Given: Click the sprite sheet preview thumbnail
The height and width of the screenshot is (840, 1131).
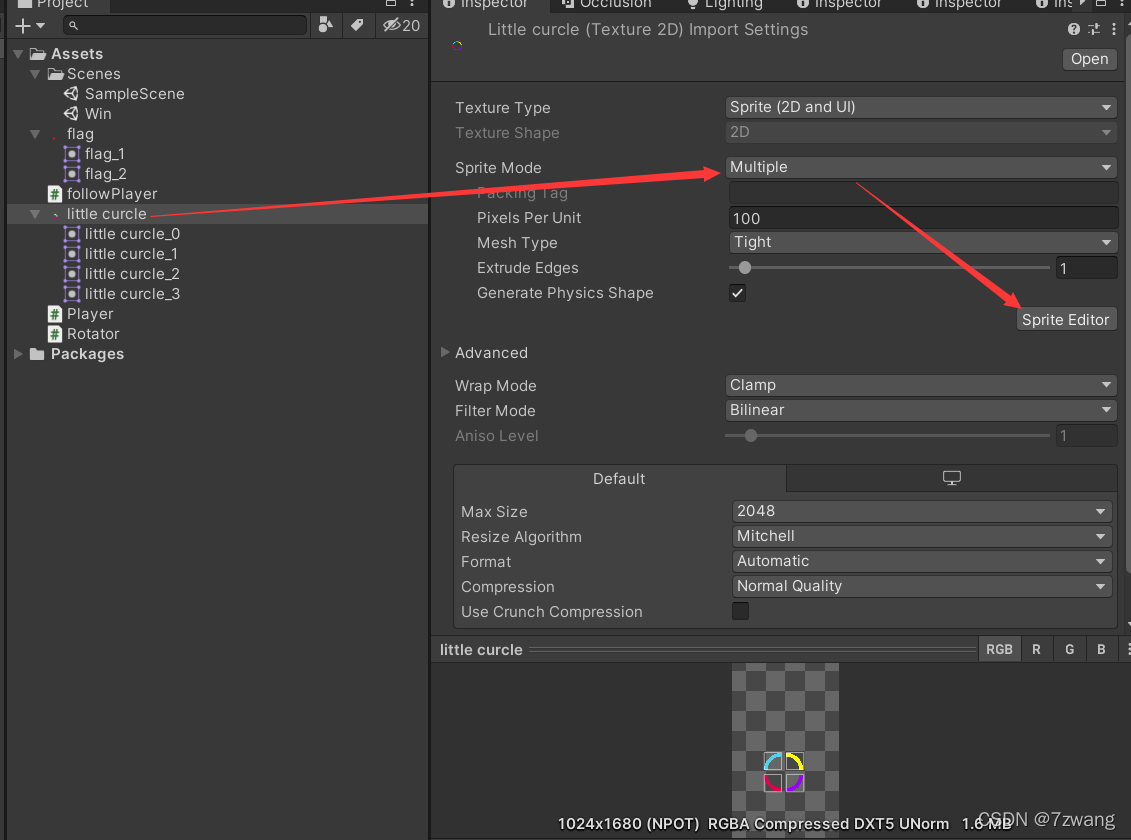Looking at the screenshot, I should 785,750.
